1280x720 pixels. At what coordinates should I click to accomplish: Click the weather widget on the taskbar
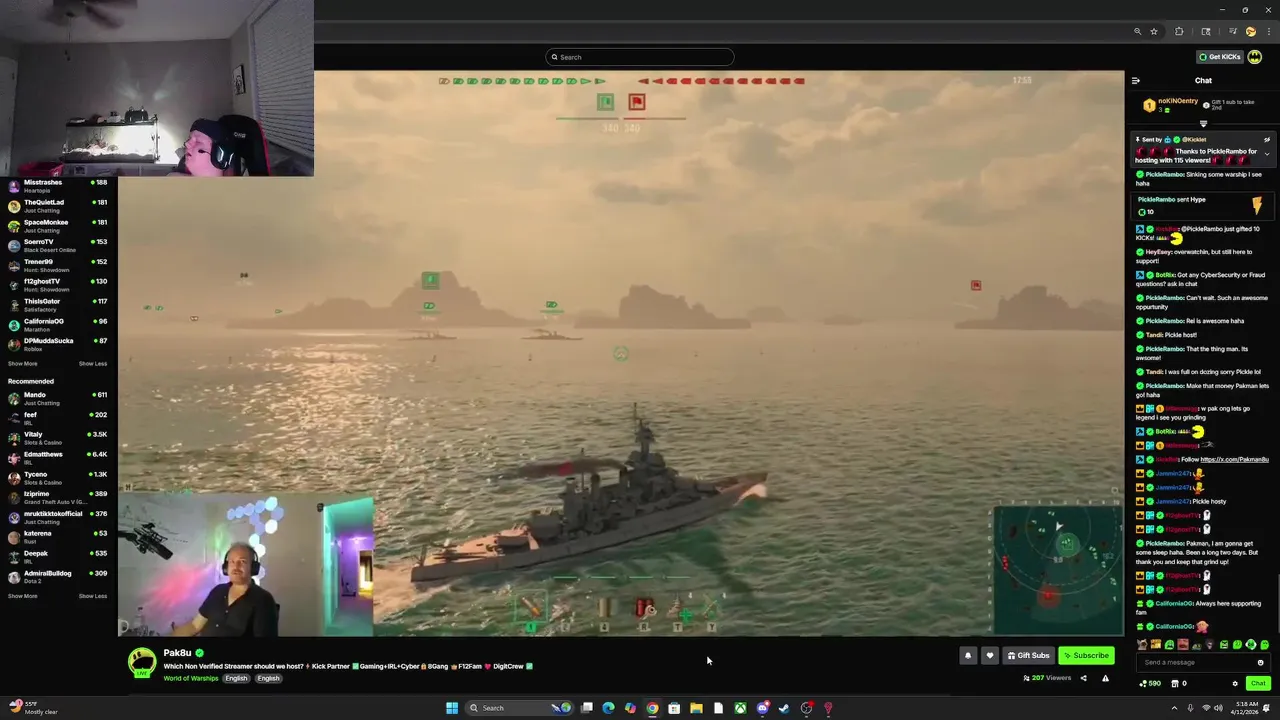[34, 708]
